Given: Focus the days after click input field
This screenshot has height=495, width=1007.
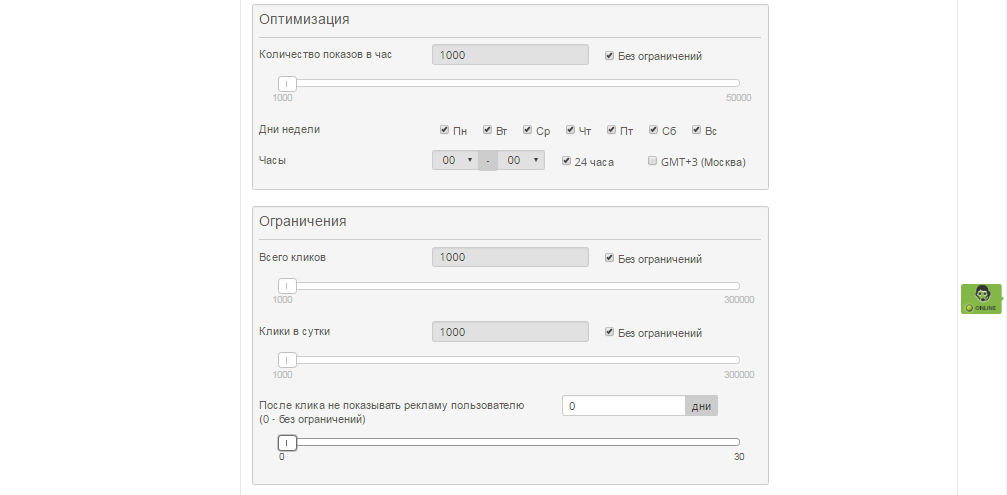Looking at the screenshot, I should 623,406.
